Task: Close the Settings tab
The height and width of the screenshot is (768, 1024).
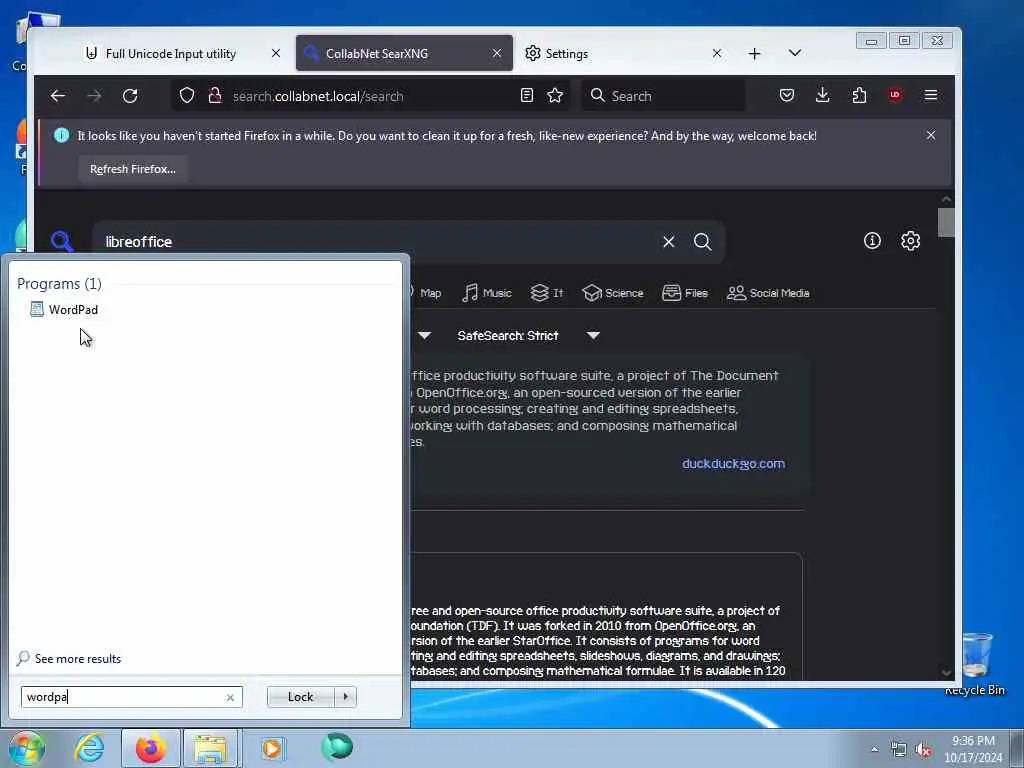Action: tap(717, 54)
